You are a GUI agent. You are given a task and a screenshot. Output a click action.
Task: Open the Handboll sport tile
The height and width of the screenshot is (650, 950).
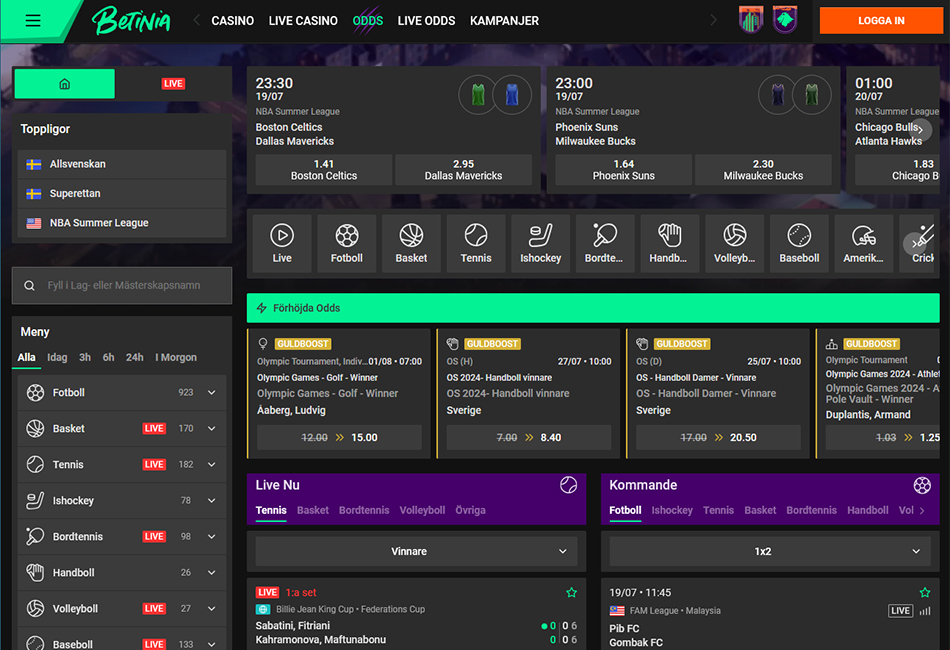pyautogui.click(x=669, y=244)
